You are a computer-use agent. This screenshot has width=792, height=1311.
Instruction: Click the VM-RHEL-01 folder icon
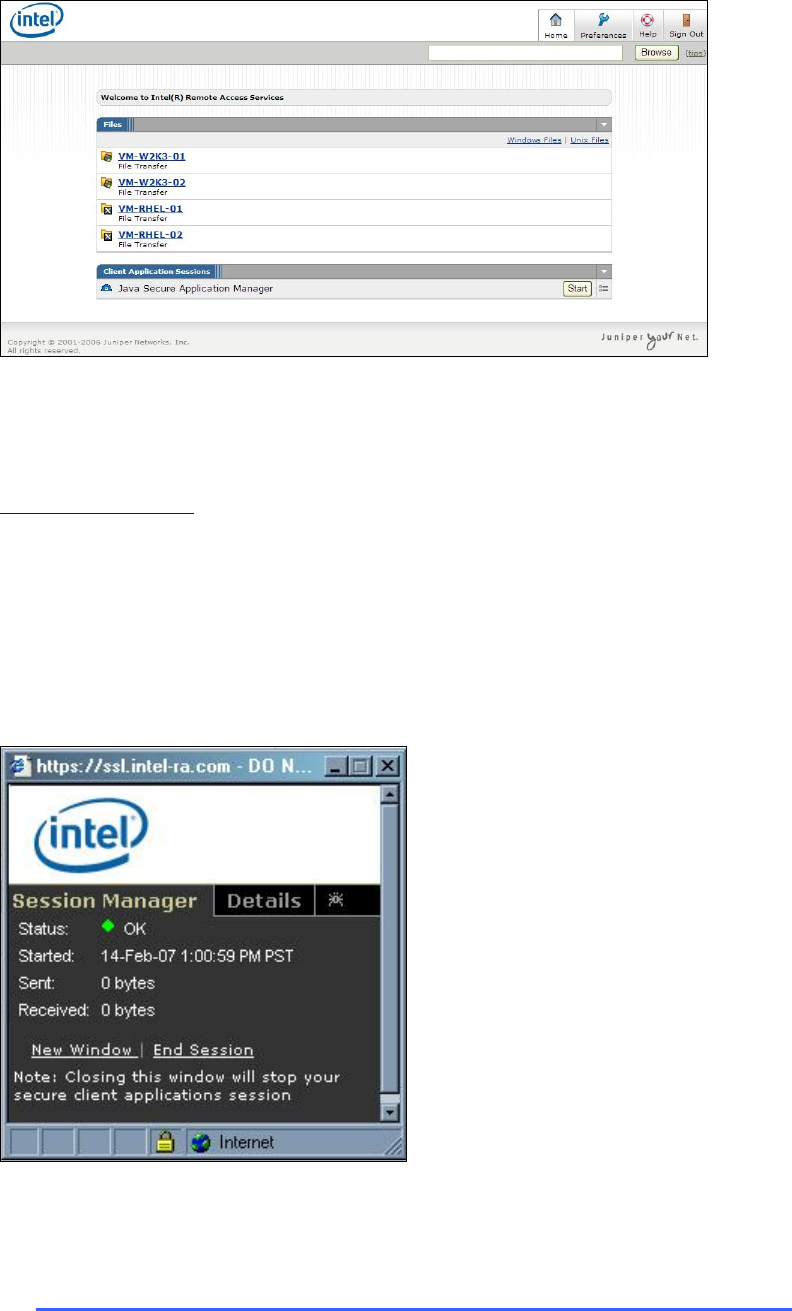(x=106, y=209)
